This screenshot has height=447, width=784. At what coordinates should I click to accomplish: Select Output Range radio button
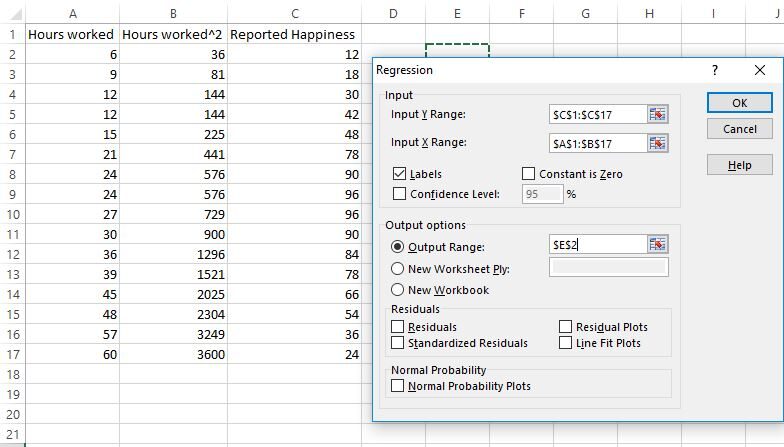tap(398, 246)
